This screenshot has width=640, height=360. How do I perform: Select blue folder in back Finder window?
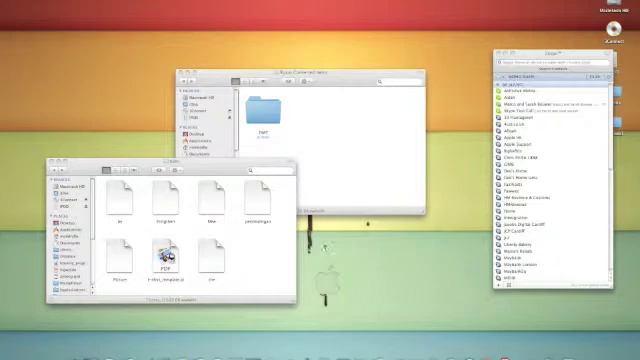point(263,110)
